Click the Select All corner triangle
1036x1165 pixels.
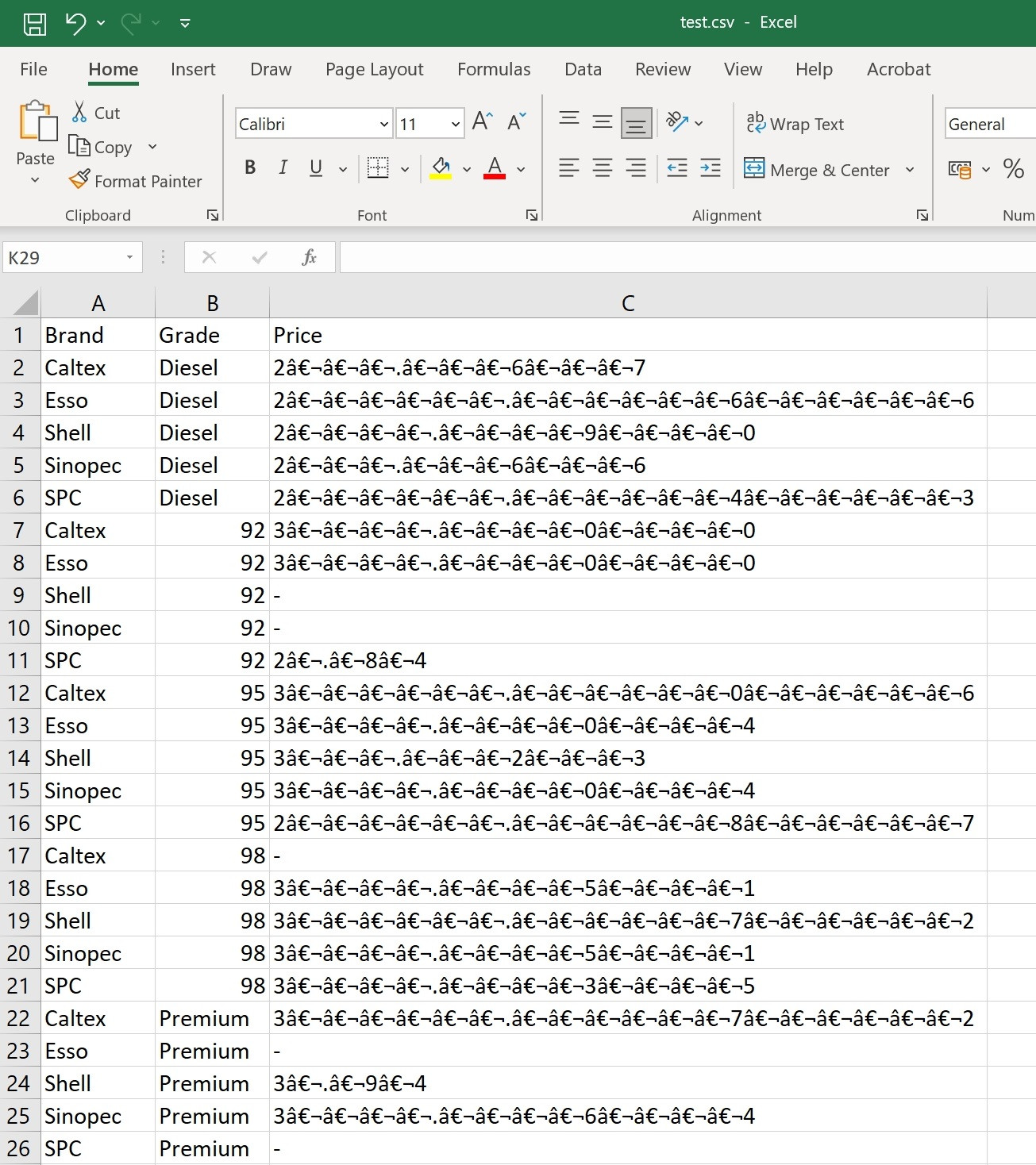pyautogui.click(x=25, y=304)
